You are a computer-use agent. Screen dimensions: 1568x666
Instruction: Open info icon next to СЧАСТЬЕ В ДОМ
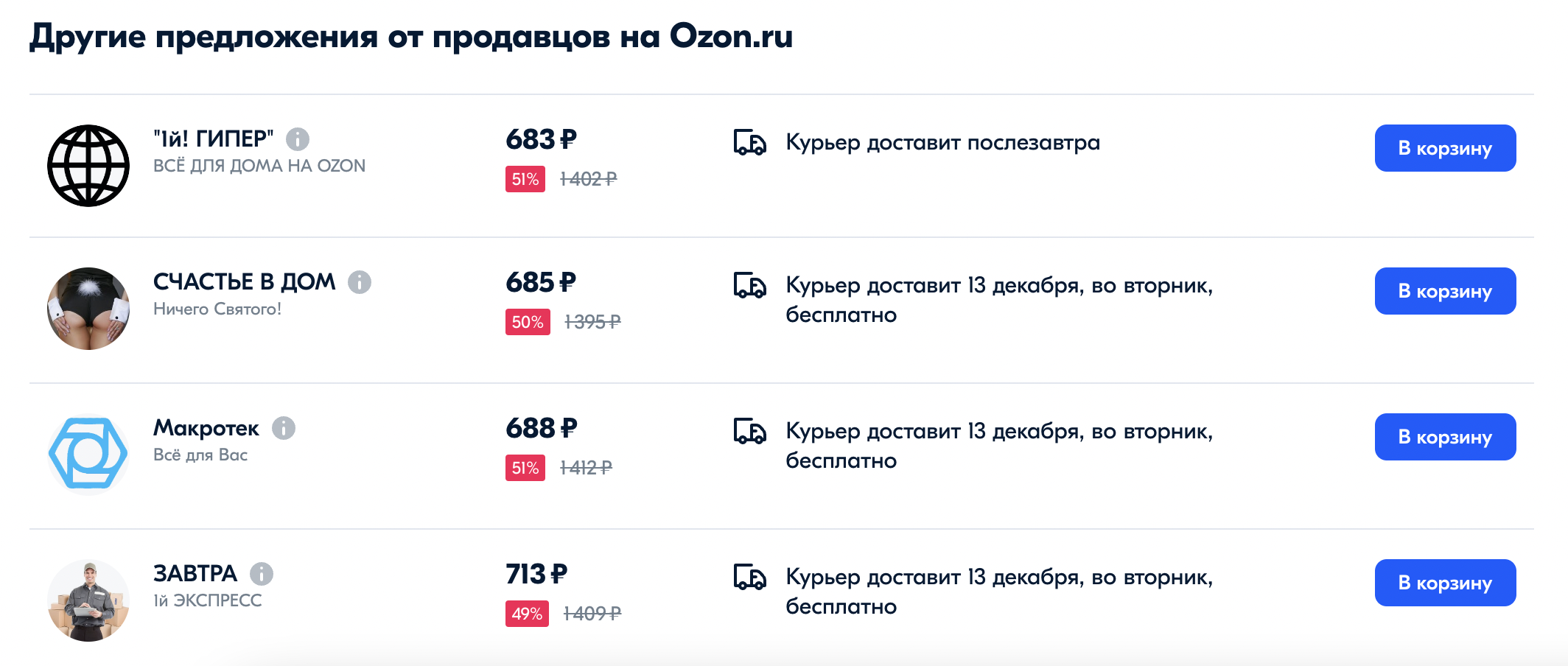point(360,281)
